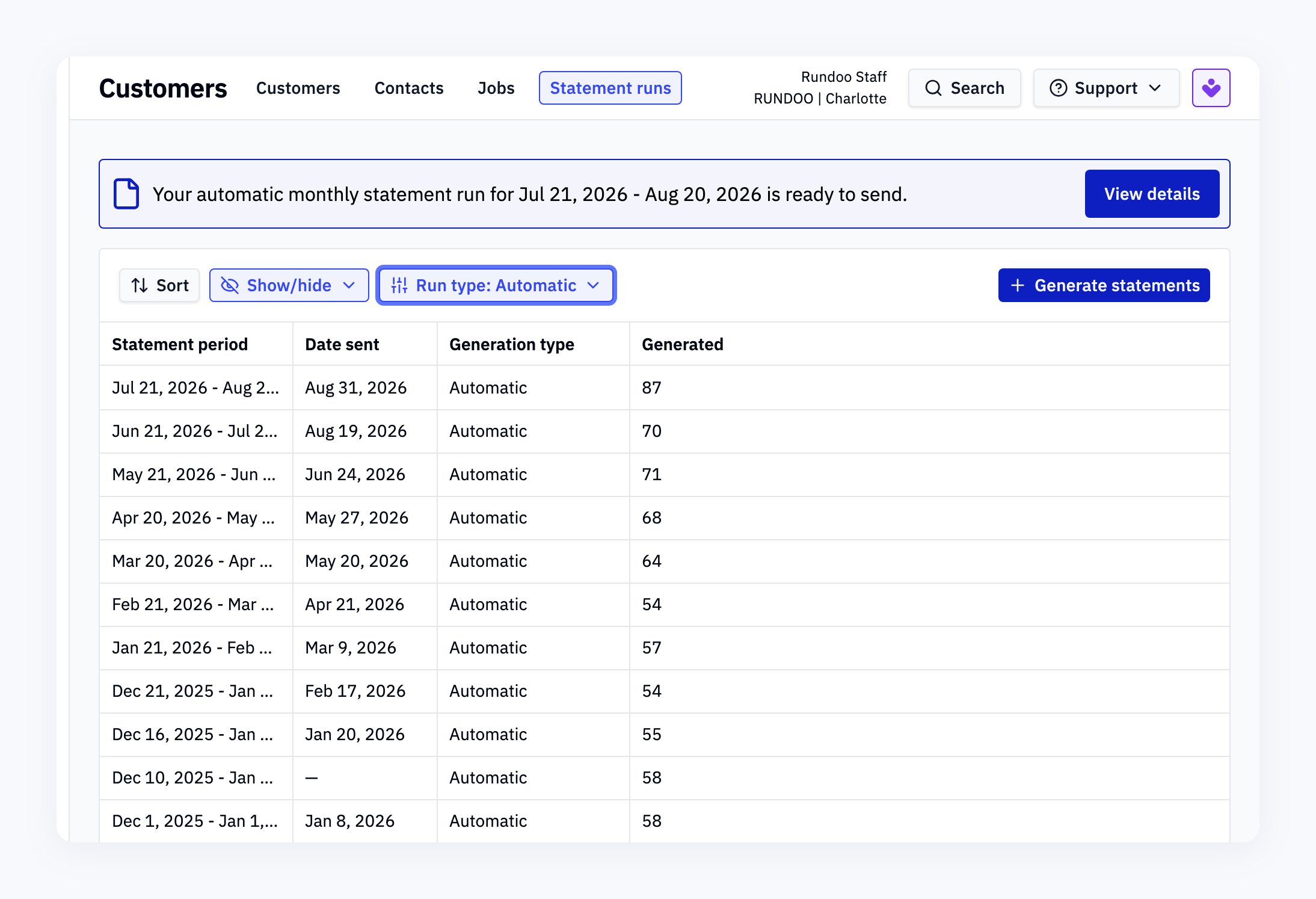Open the Dec 1, 2025 - Jan 1,... row
The height and width of the screenshot is (899, 1316).
pos(665,821)
